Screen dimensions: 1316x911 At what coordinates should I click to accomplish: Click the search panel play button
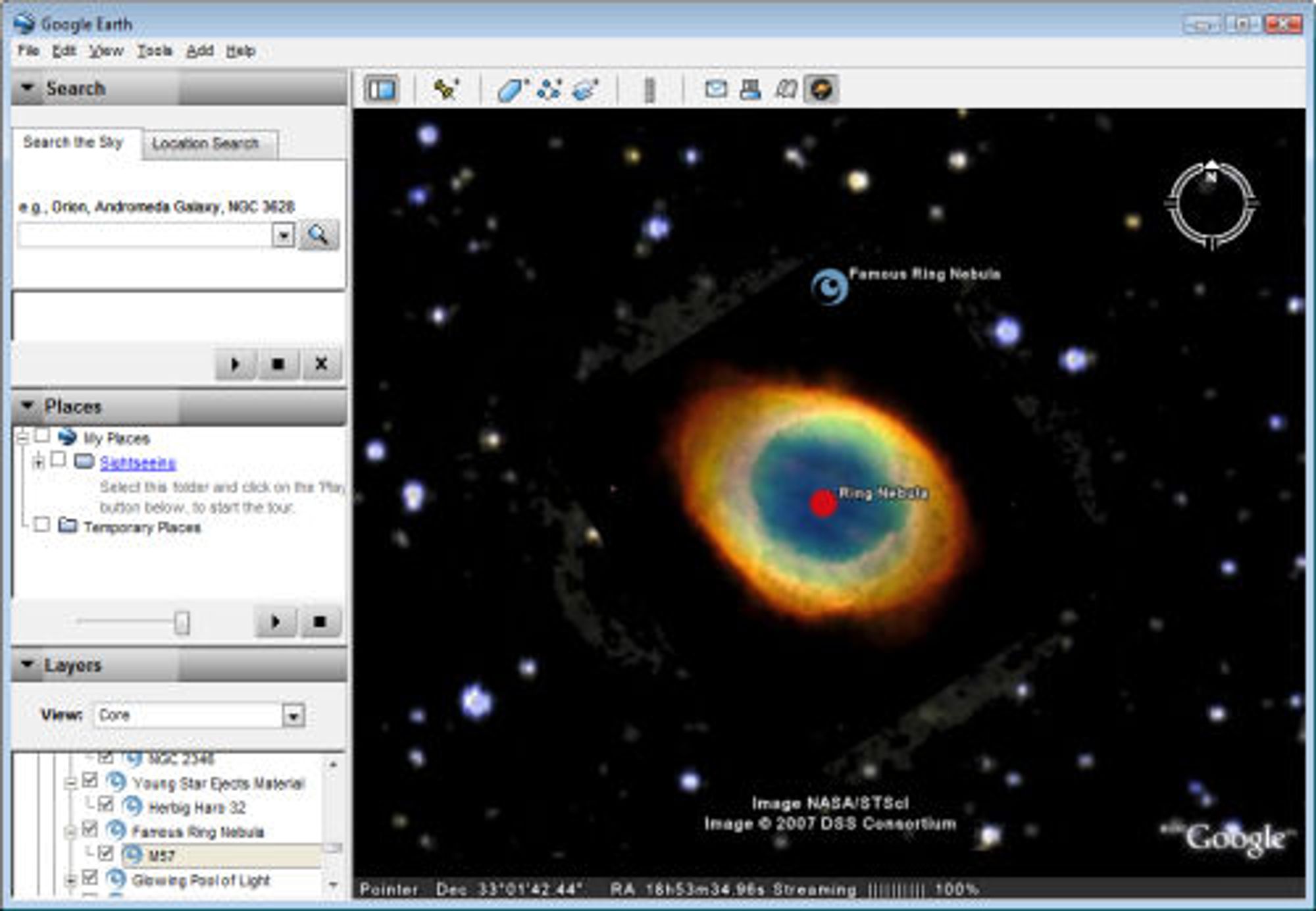click(x=235, y=363)
